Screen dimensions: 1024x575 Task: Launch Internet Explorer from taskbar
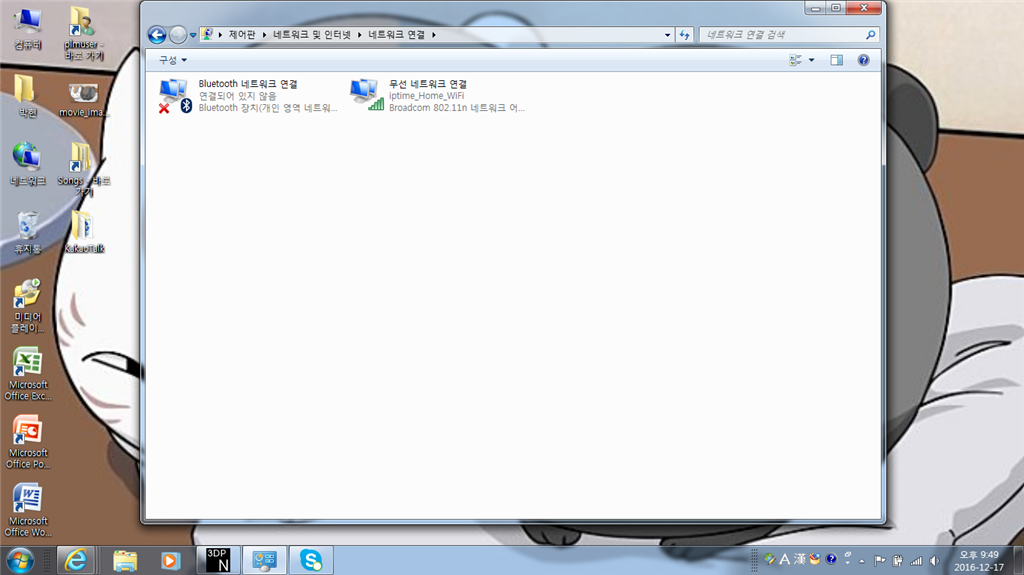(76, 561)
